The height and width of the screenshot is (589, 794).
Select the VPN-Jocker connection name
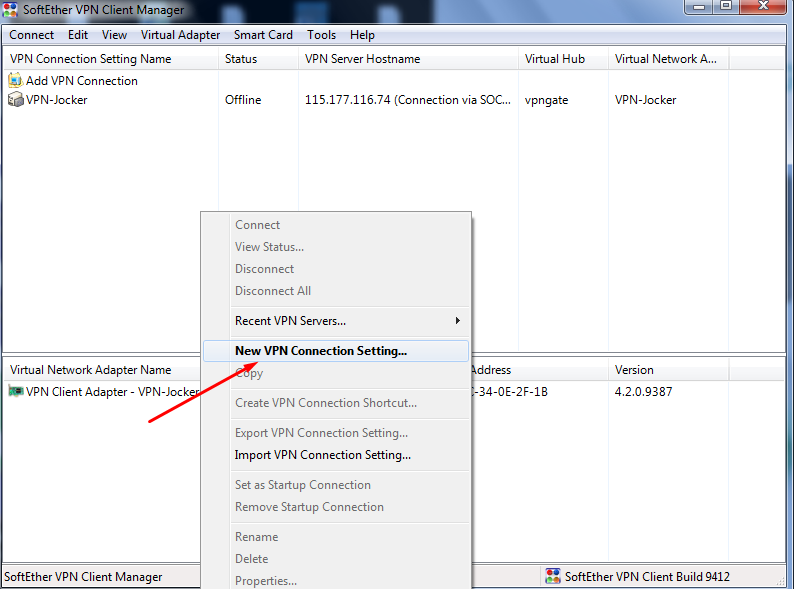pyautogui.click(x=57, y=100)
